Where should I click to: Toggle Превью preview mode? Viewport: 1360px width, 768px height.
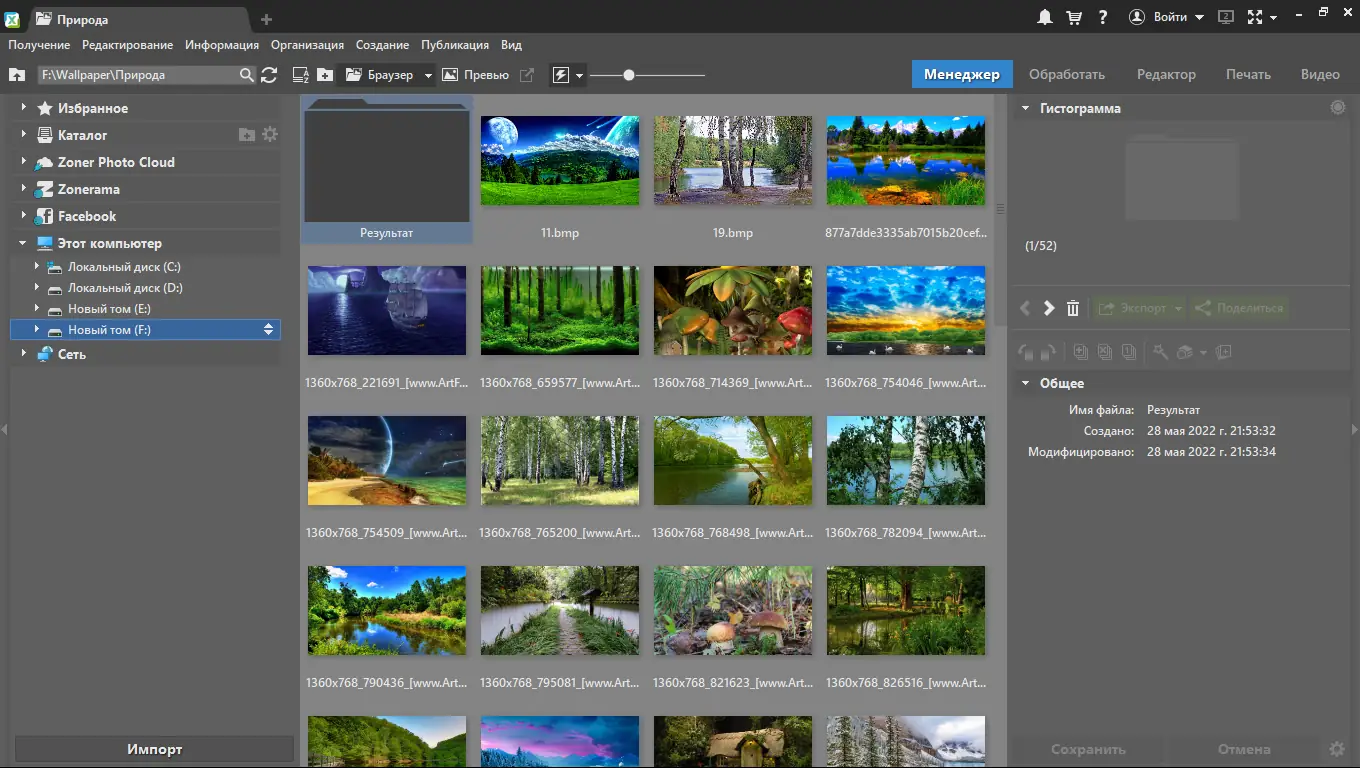click(x=476, y=75)
